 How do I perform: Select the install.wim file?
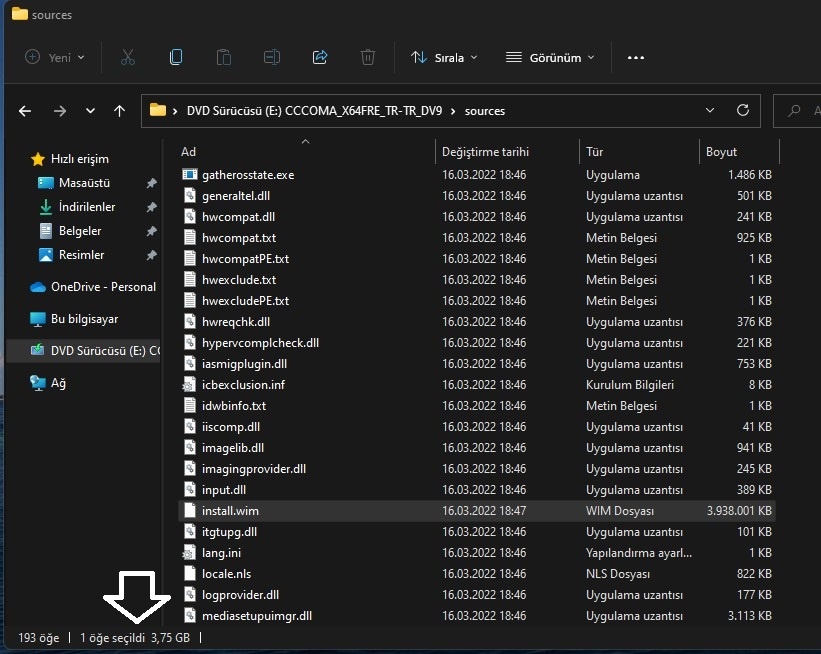(x=230, y=511)
